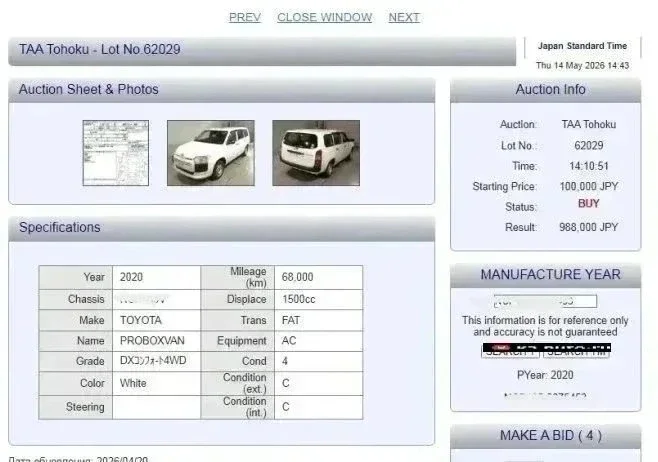Click the Japan Standard Time label
The image size is (658, 462).
pyautogui.click(x=582, y=46)
